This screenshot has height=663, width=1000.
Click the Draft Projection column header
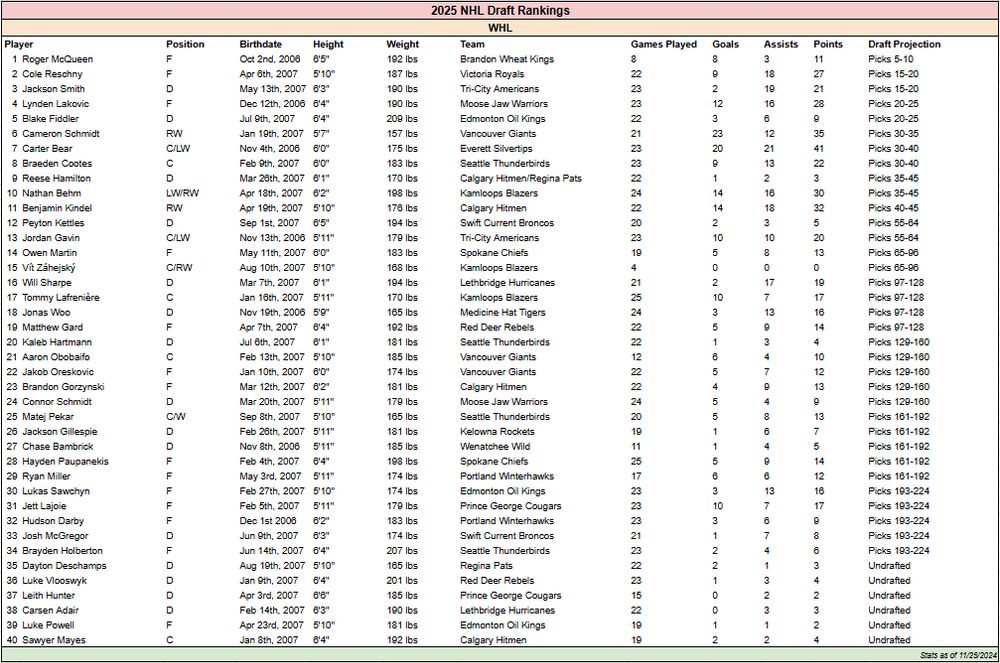904,44
